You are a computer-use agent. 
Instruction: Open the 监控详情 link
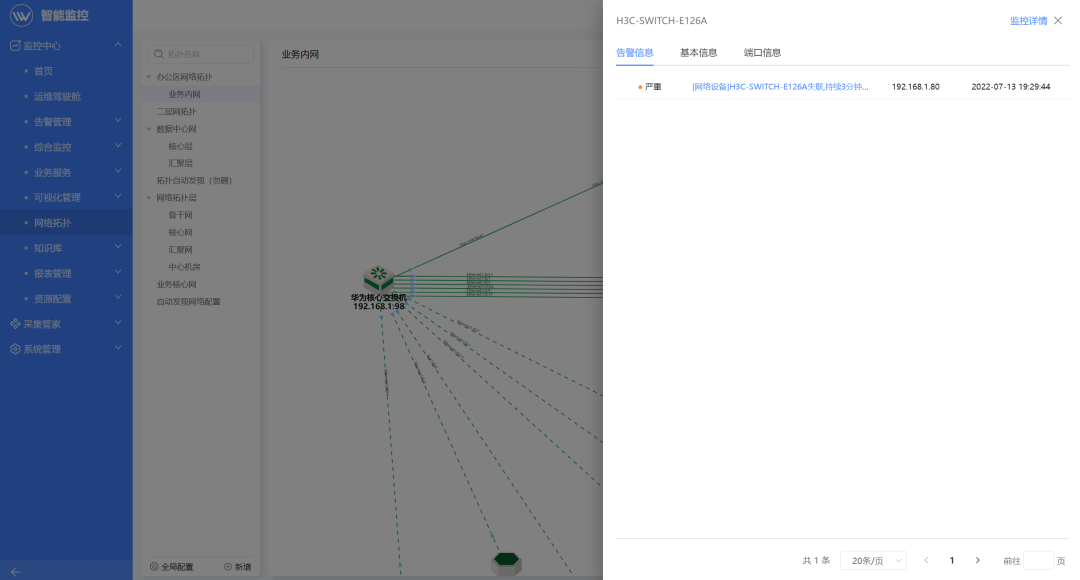point(1028,21)
